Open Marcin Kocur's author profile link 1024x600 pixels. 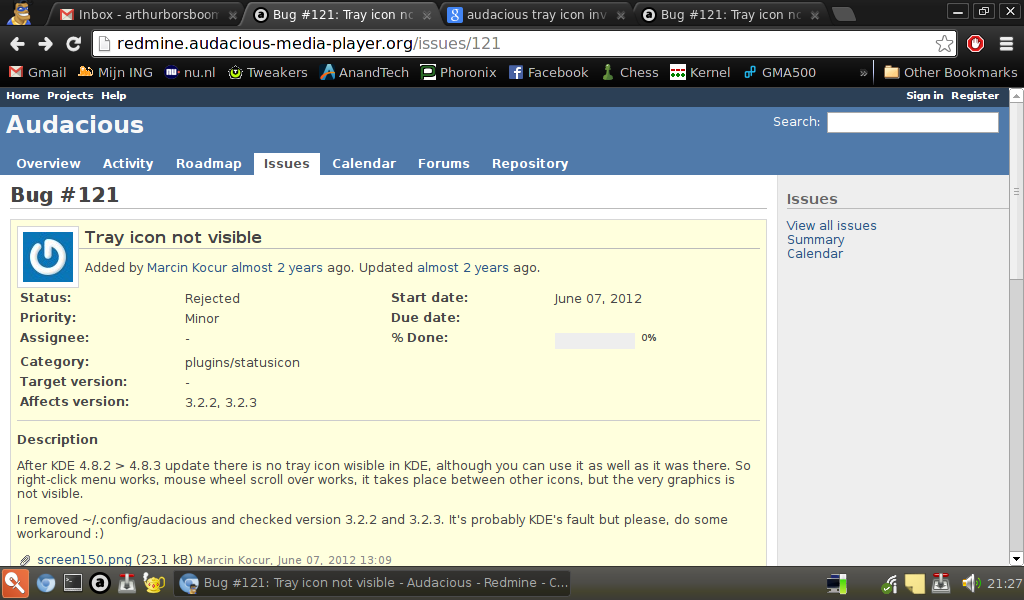(x=187, y=268)
